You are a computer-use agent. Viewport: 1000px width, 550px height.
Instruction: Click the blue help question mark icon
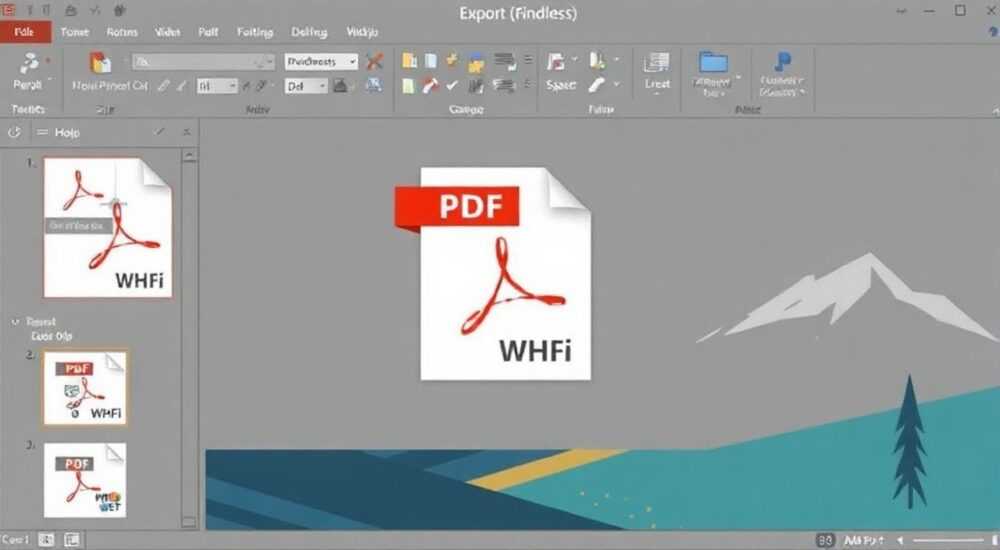click(994, 32)
